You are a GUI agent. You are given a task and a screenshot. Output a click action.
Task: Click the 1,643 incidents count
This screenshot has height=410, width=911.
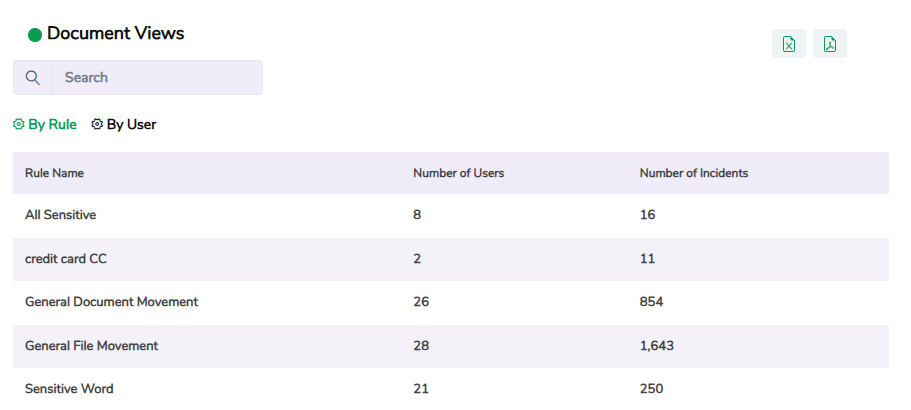coord(656,346)
